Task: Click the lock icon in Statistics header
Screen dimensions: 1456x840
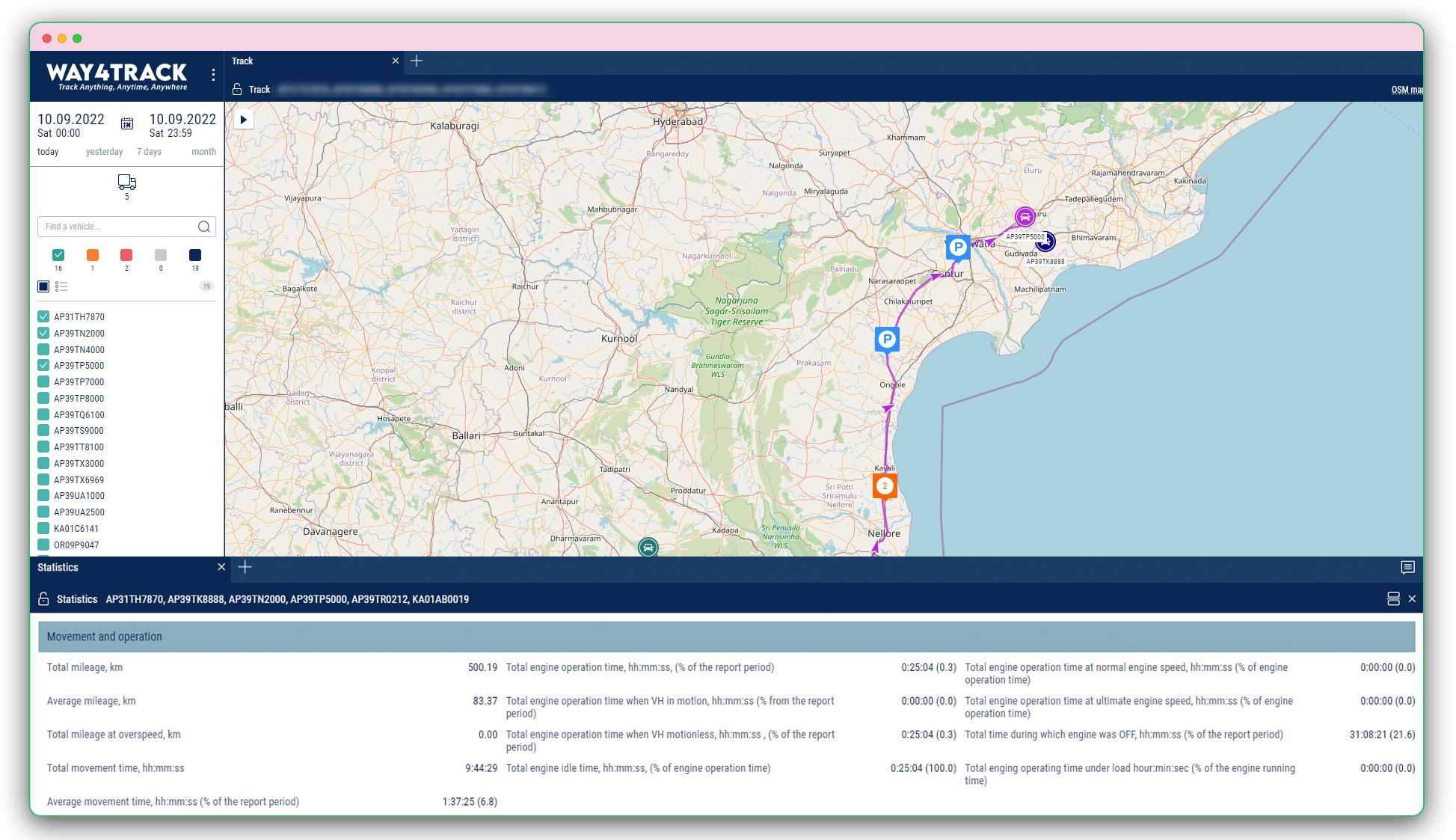Action: (x=43, y=599)
